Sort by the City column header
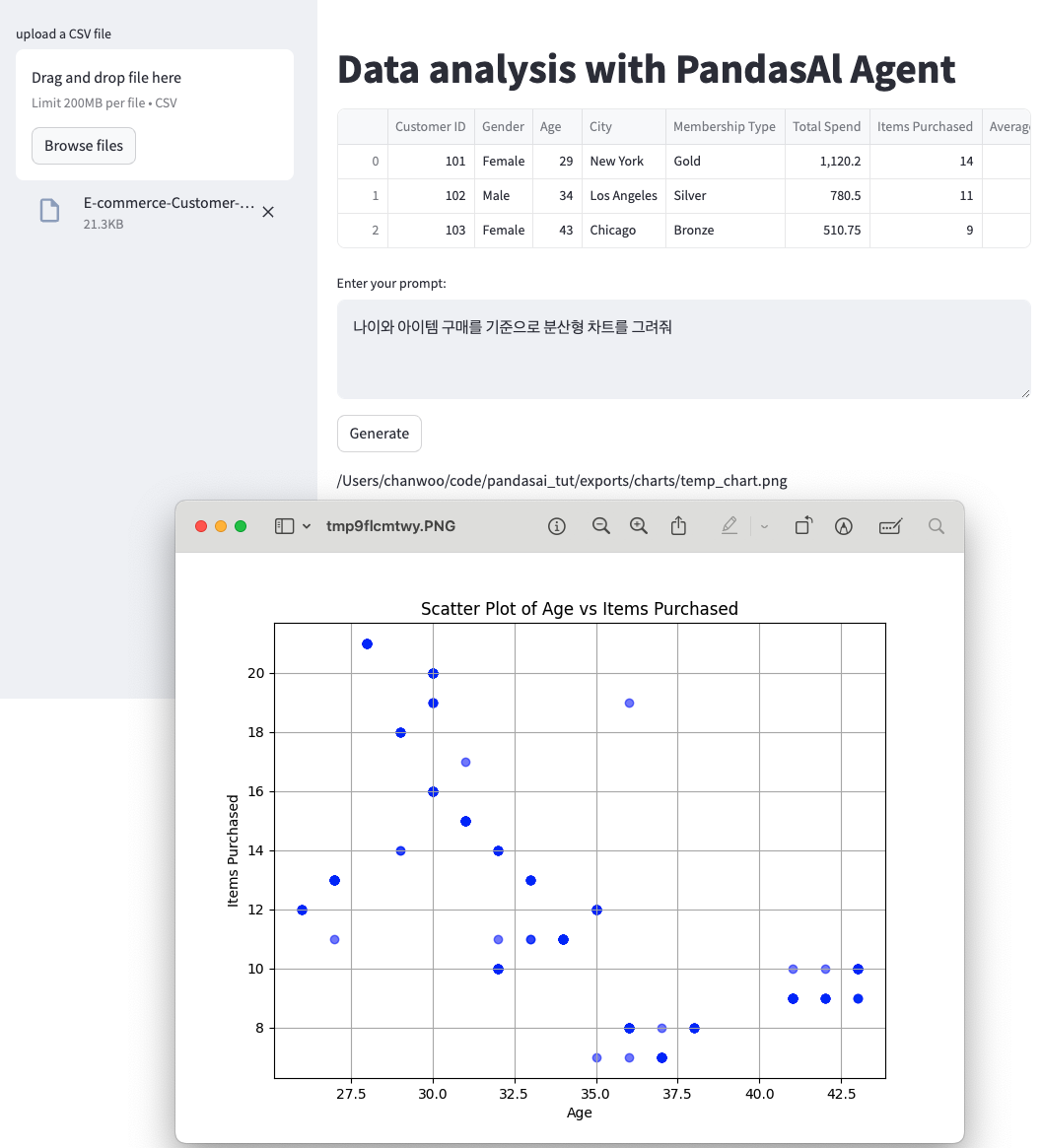The width and height of the screenshot is (1042, 1148). click(623, 127)
